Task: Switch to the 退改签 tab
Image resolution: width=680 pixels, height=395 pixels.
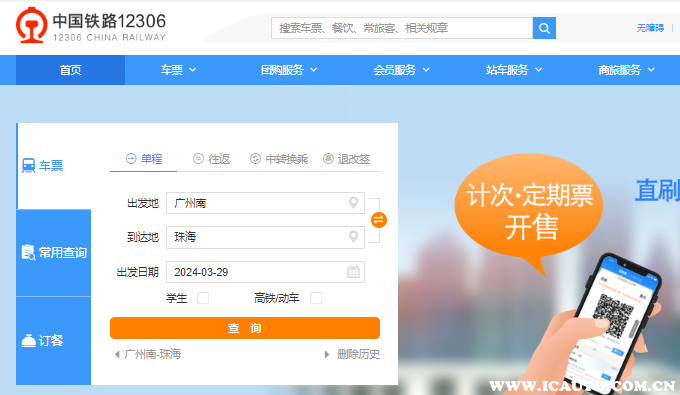Action: click(347, 159)
